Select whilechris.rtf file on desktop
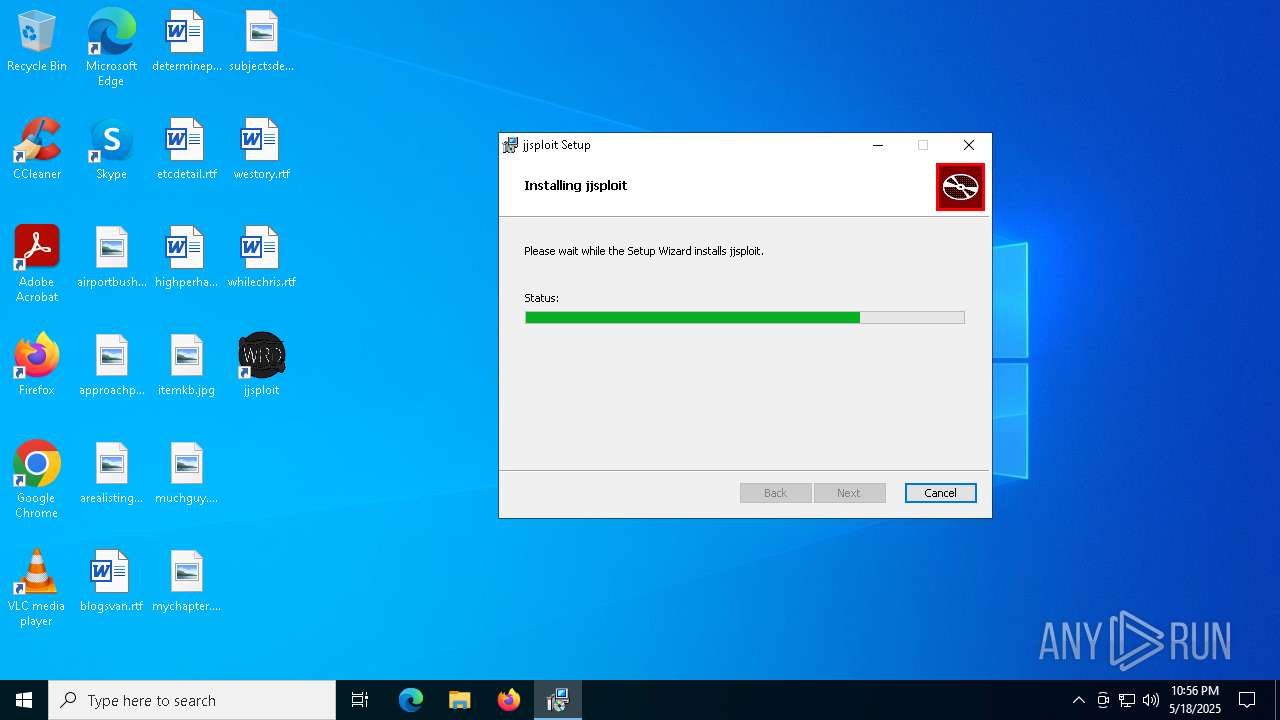This screenshot has height=720, width=1280. point(261,258)
